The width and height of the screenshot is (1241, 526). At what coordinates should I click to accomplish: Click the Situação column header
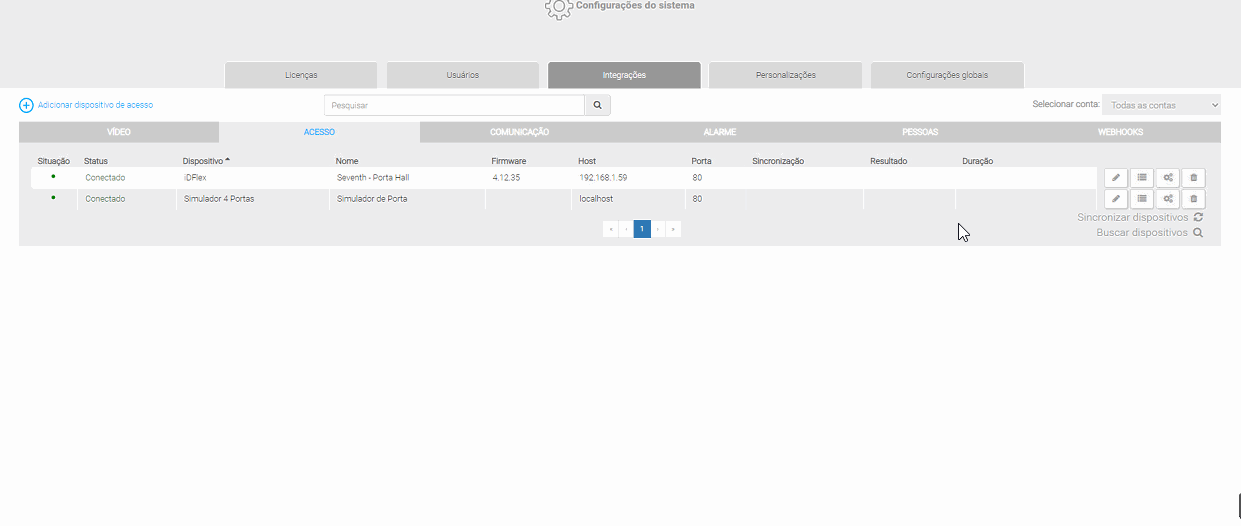click(x=54, y=161)
